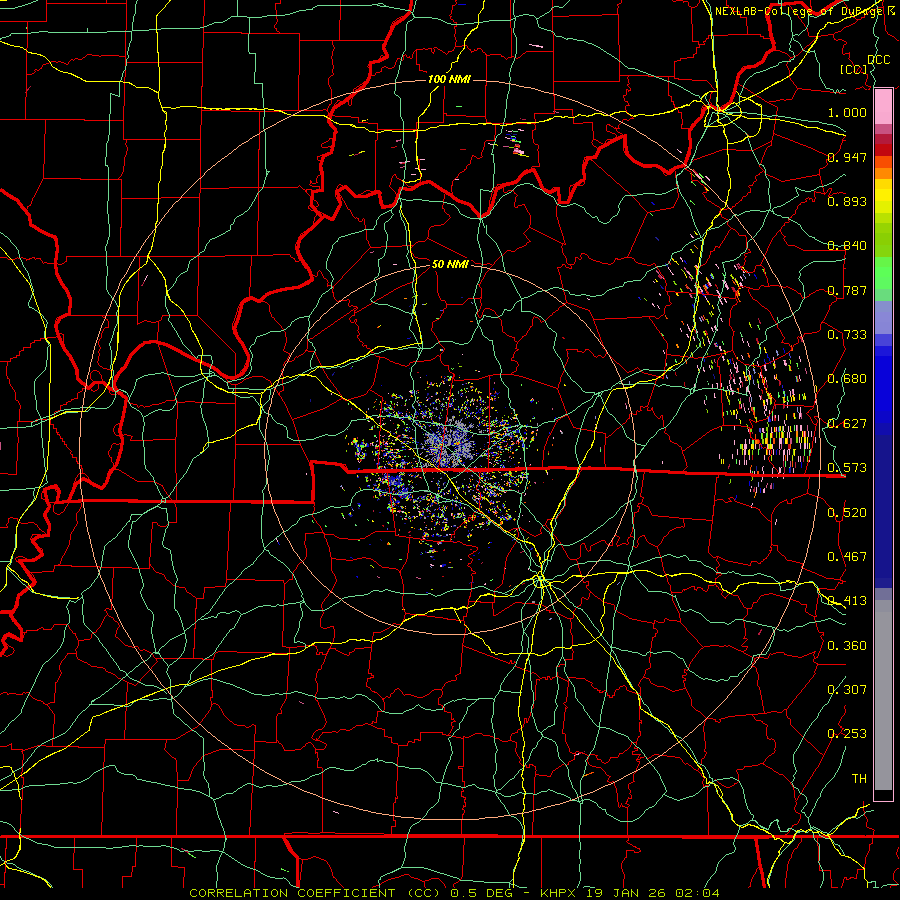The height and width of the screenshot is (900, 900).
Task: Click the 02:04 timestamp in caption
Action: coord(697,893)
